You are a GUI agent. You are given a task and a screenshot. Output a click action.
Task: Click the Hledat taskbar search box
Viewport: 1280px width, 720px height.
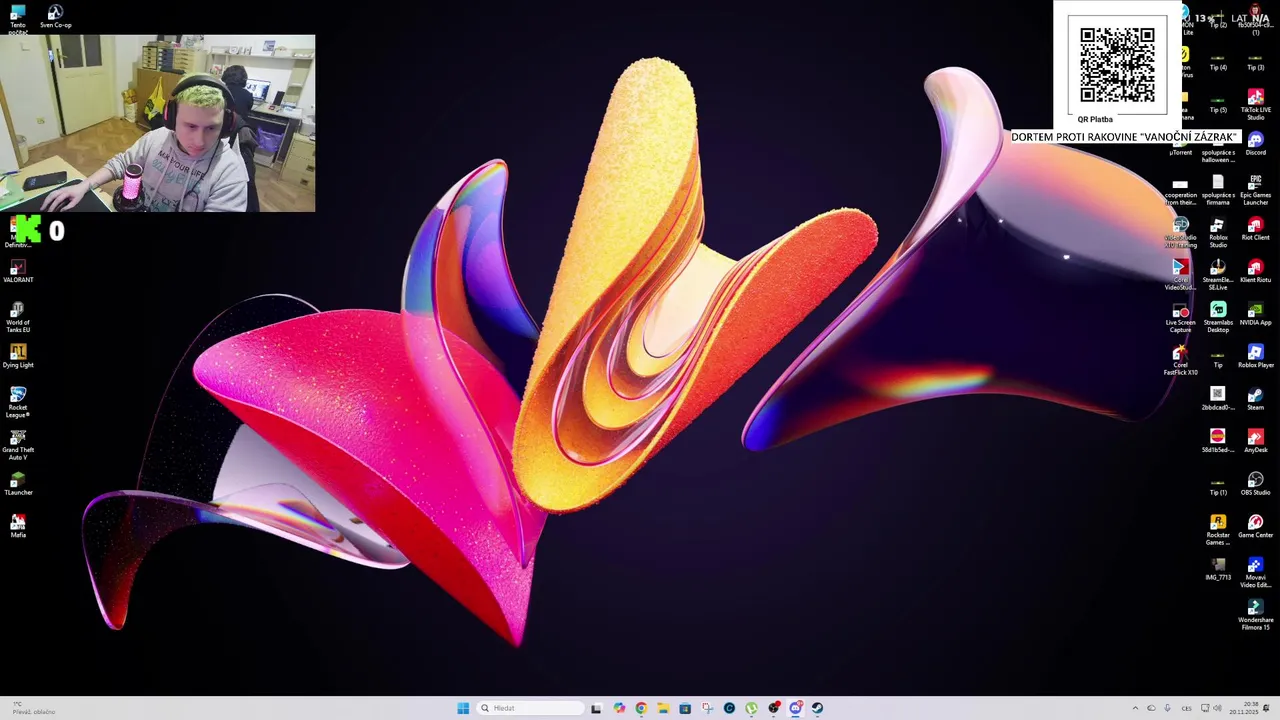(530, 708)
